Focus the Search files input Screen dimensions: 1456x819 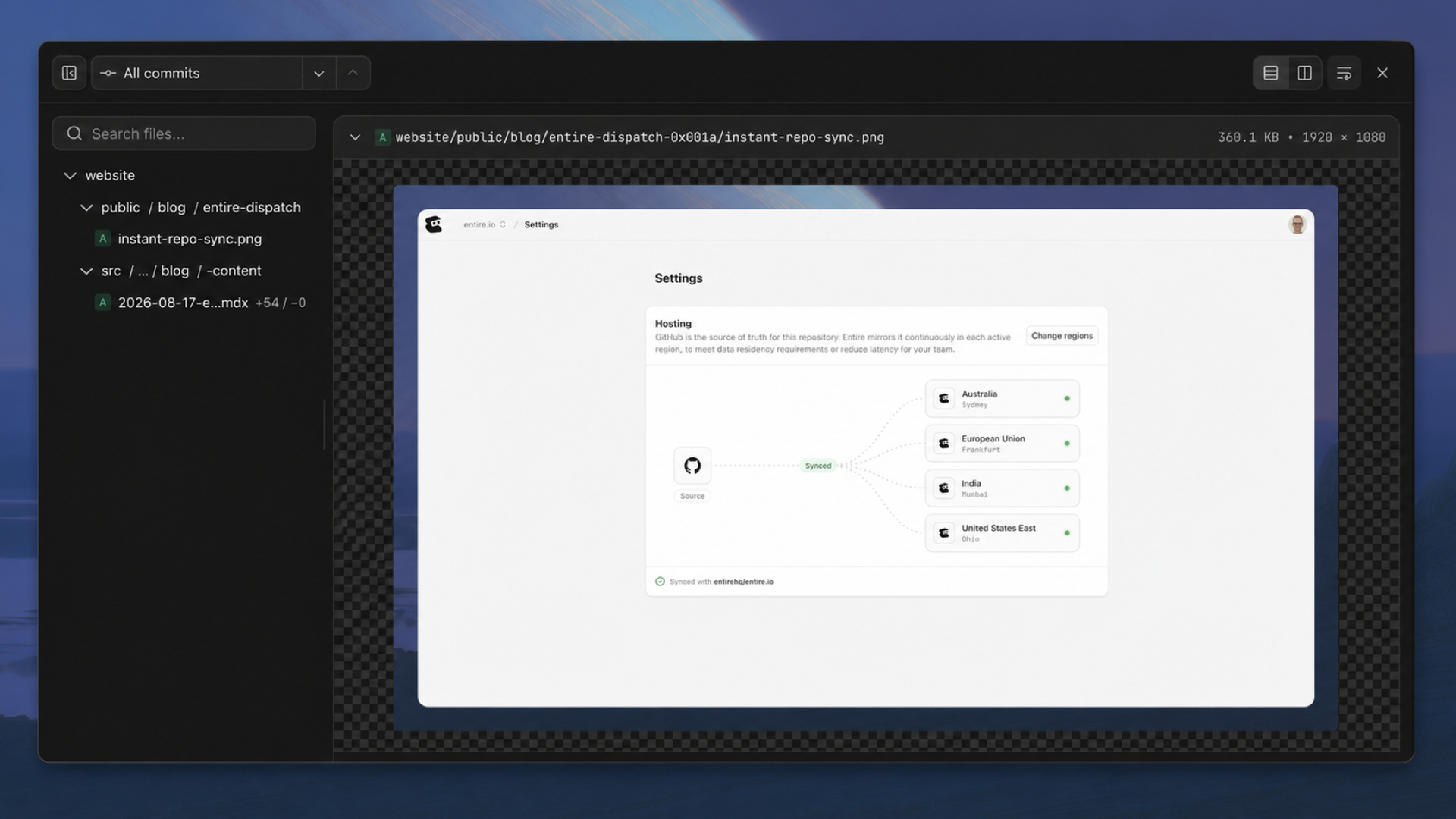(x=184, y=133)
